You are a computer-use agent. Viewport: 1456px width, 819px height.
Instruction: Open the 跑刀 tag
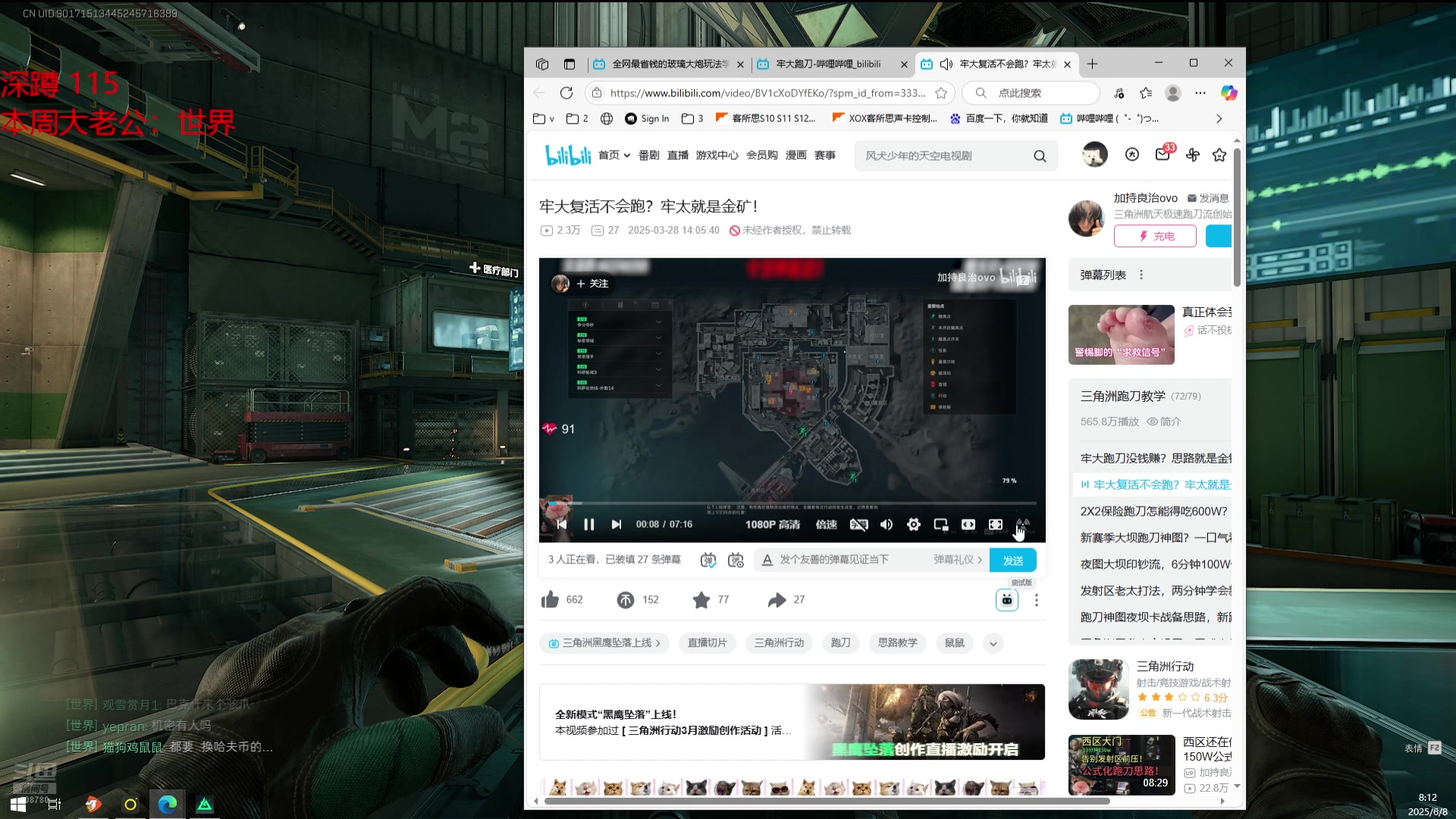pos(840,643)
